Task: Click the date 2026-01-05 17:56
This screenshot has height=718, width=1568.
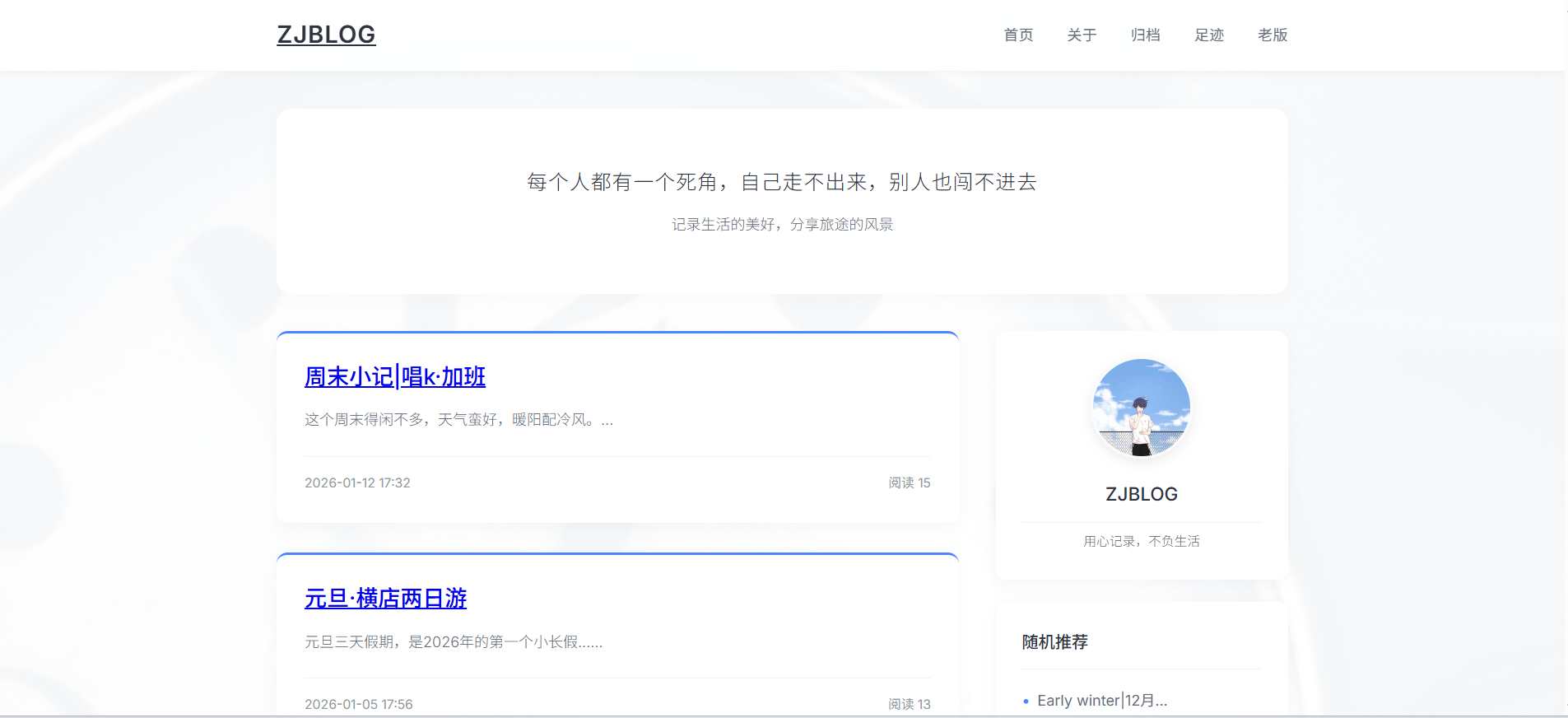Action: (359, 705)
